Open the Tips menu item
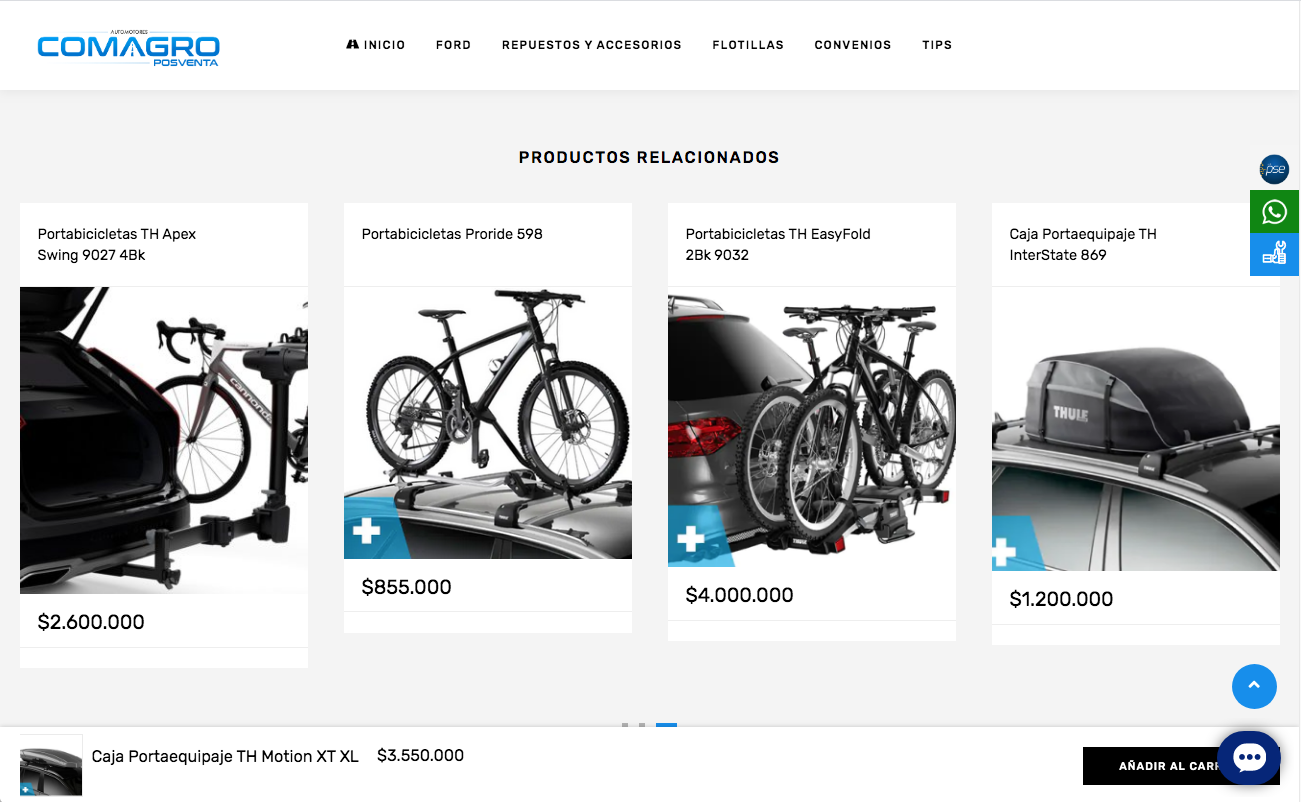 tap(937, 45)
